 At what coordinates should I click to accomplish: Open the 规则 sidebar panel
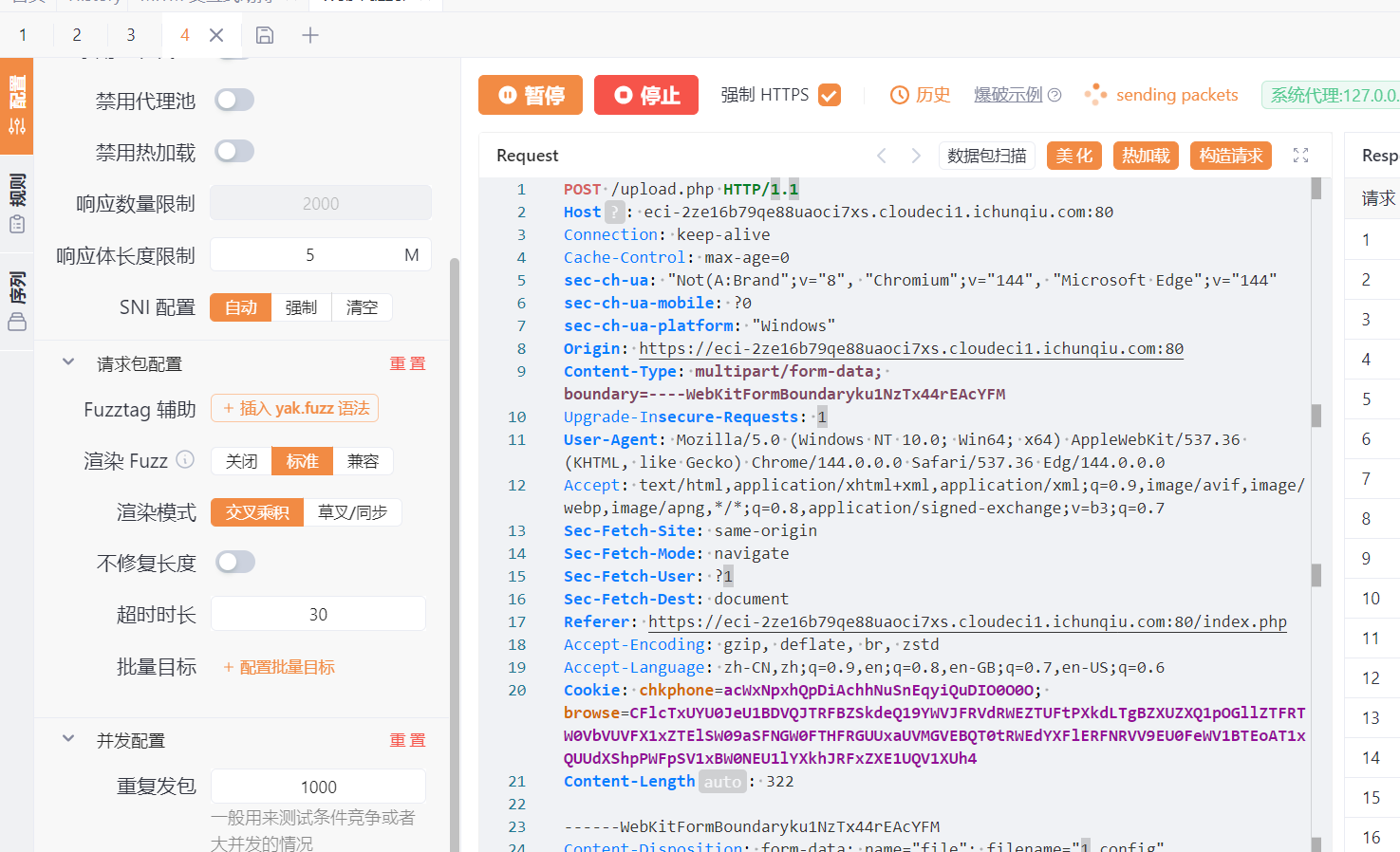tap(17, 203)
